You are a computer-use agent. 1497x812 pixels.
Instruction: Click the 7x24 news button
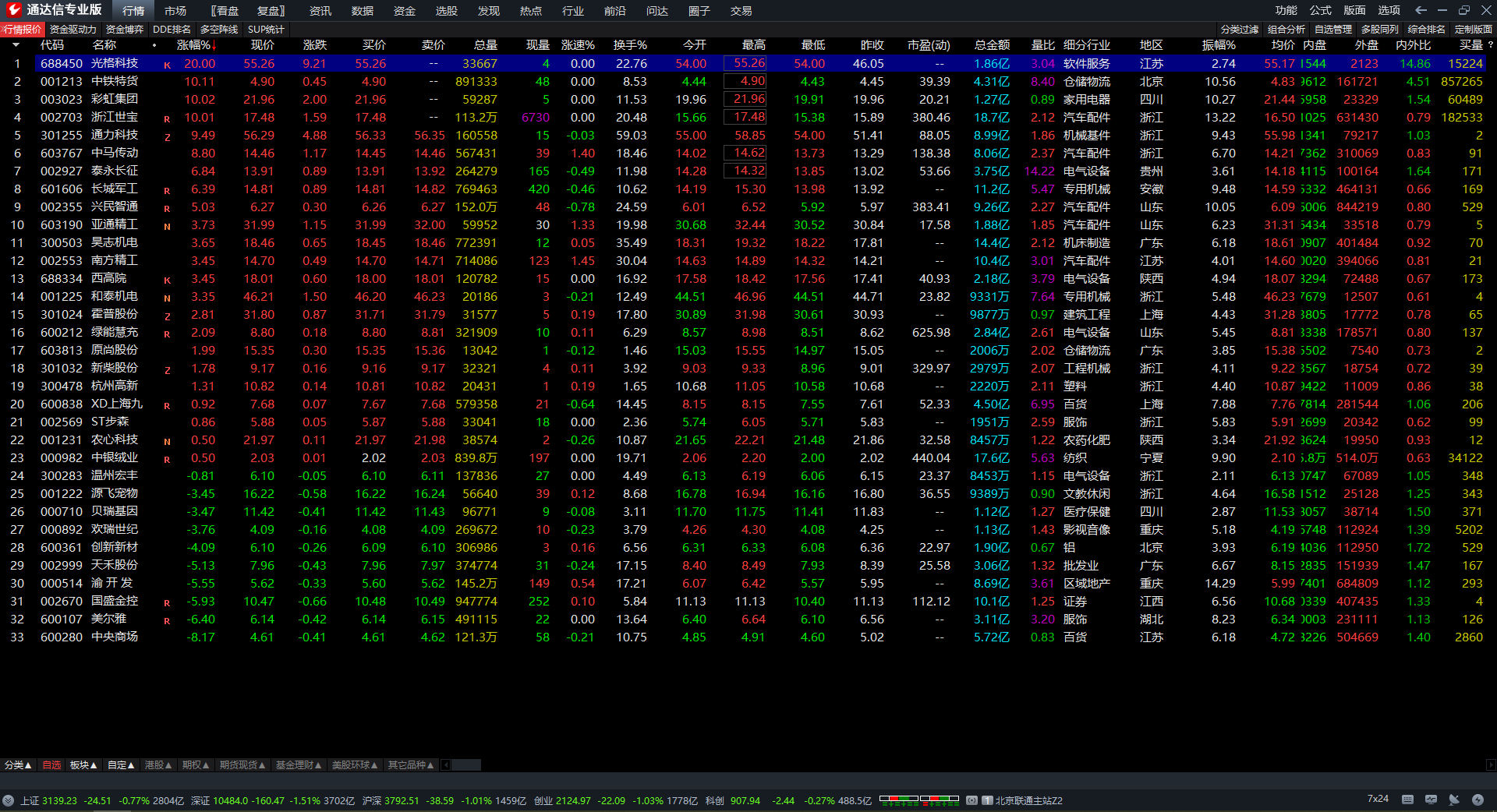point(1378,800)
